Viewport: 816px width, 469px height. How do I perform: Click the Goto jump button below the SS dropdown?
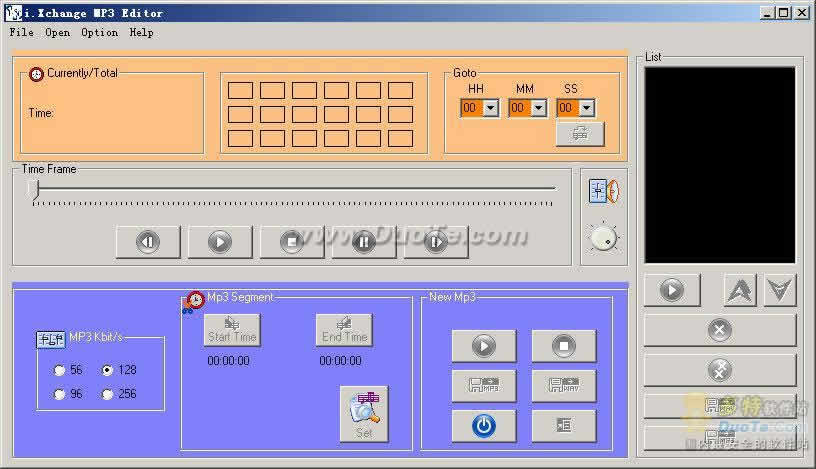coord(580,134)
